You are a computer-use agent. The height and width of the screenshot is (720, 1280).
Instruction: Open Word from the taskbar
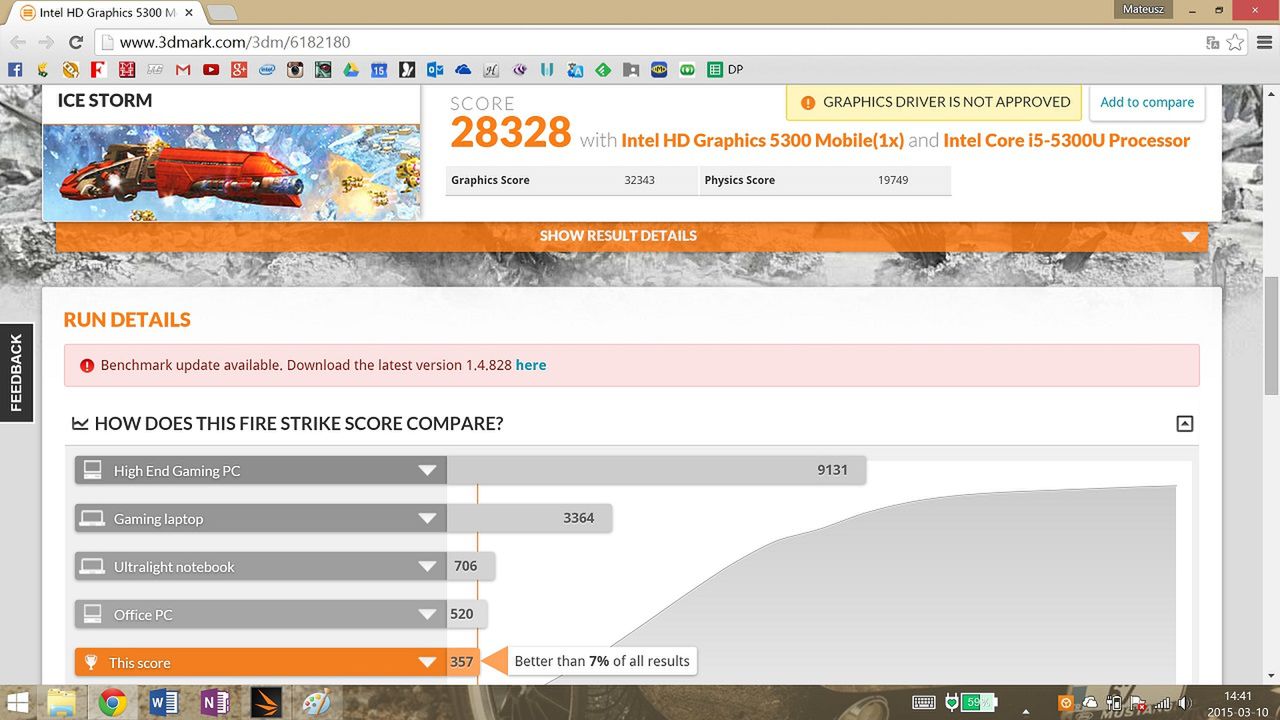163,702
